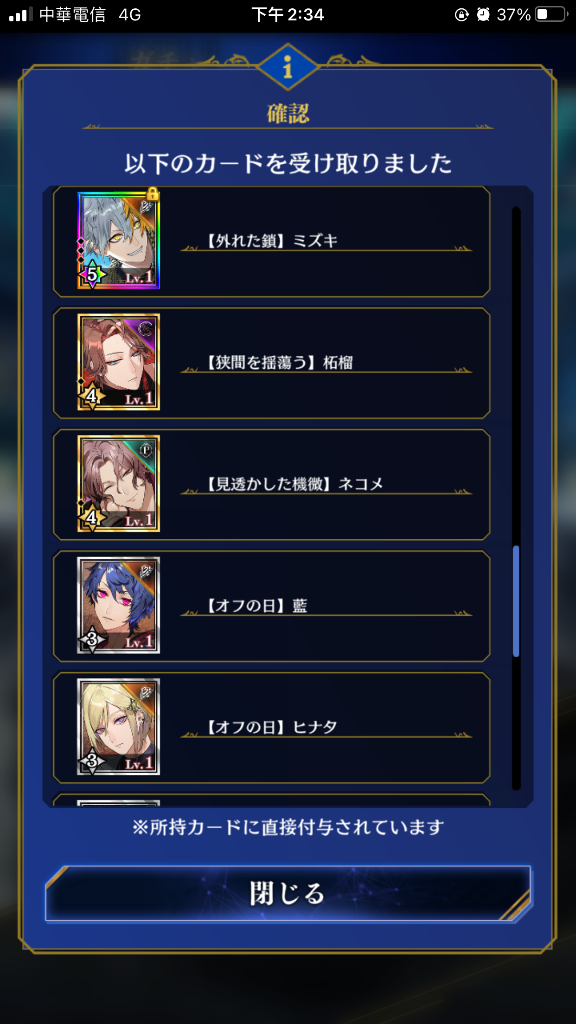Tap the 【外れた鎖】ミズキ card name row
This screenshot has height=1024, width=576.
(x=272, y=241)
